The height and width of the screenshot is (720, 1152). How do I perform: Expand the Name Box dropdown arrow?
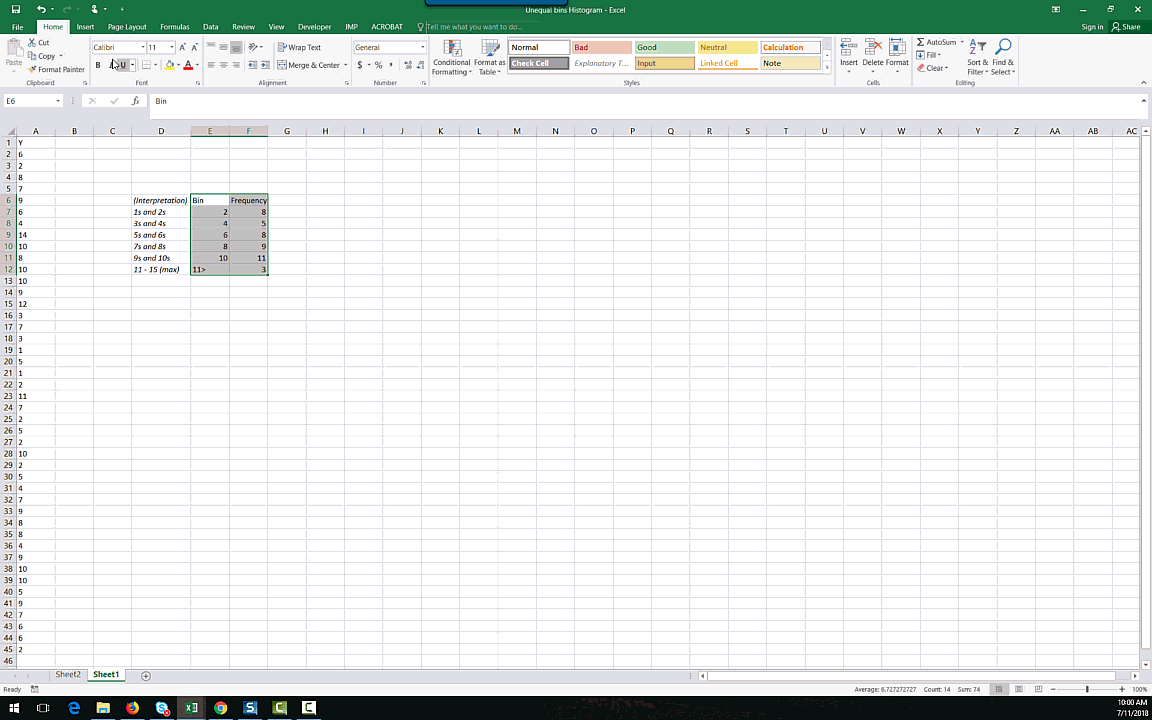(x=57, y=101)
